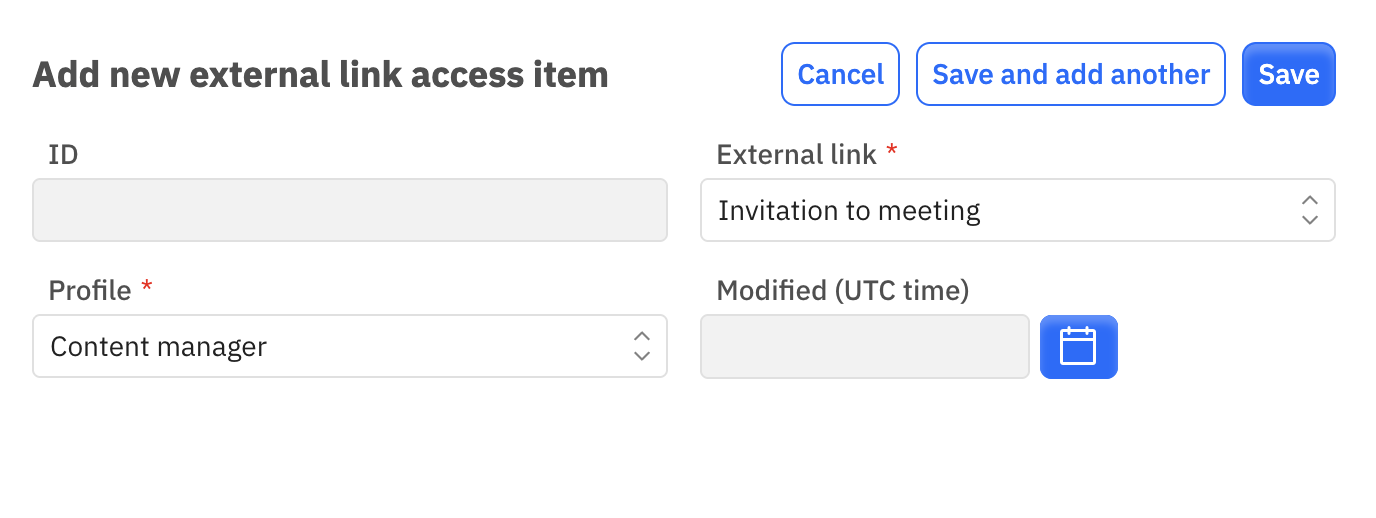Click the 'Profile' field label

[90, 291]
